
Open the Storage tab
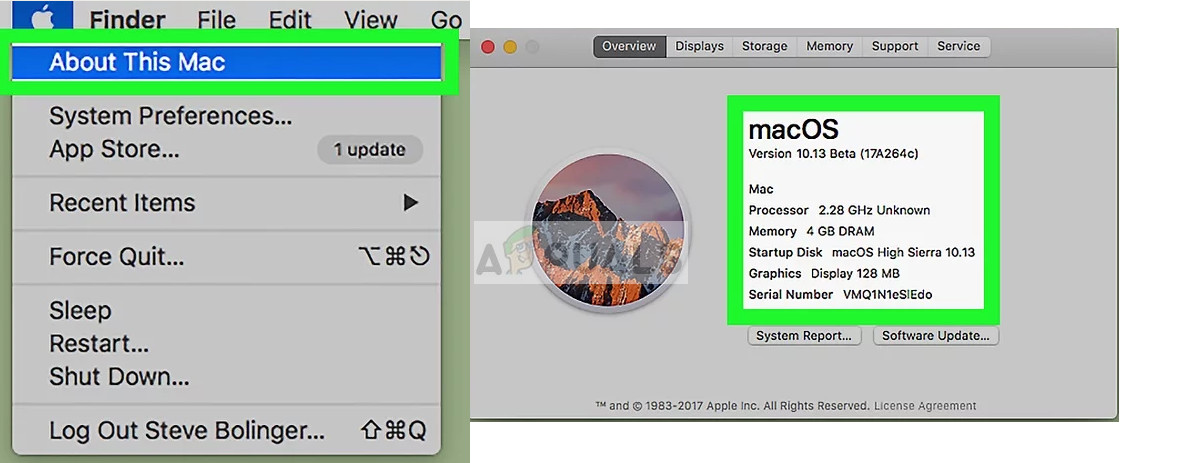pos(765,47)
